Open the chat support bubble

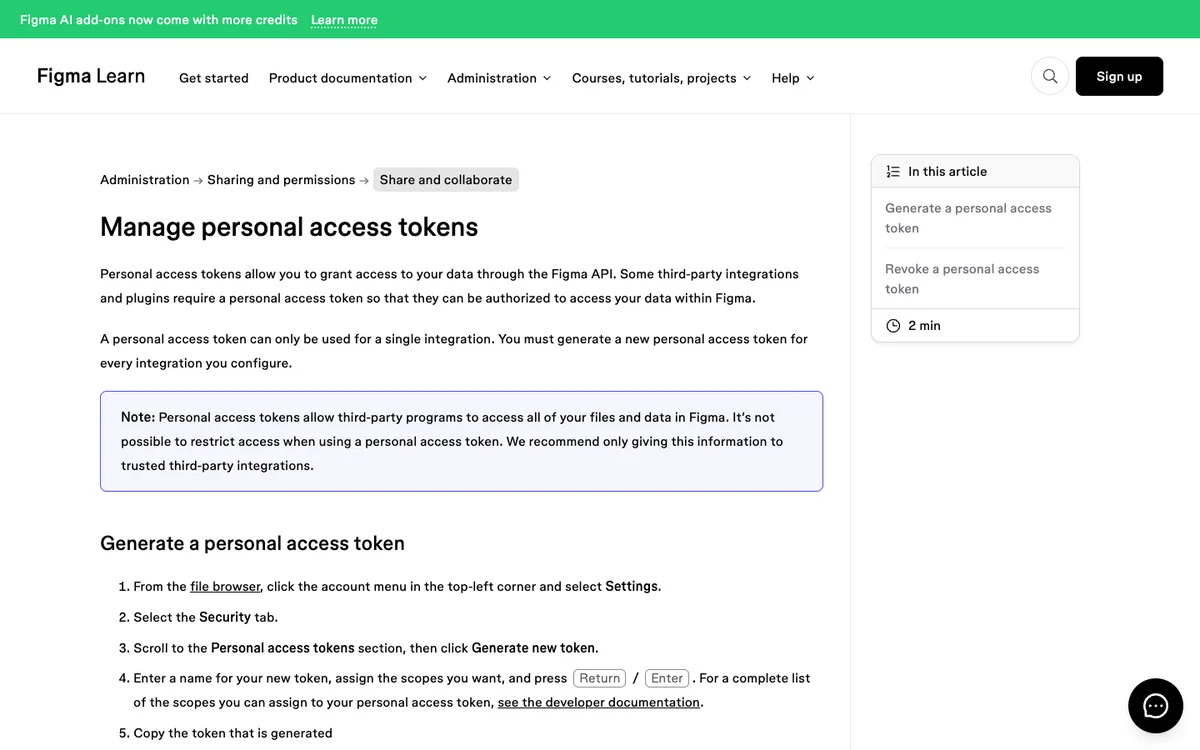[x=1155, y=706]
